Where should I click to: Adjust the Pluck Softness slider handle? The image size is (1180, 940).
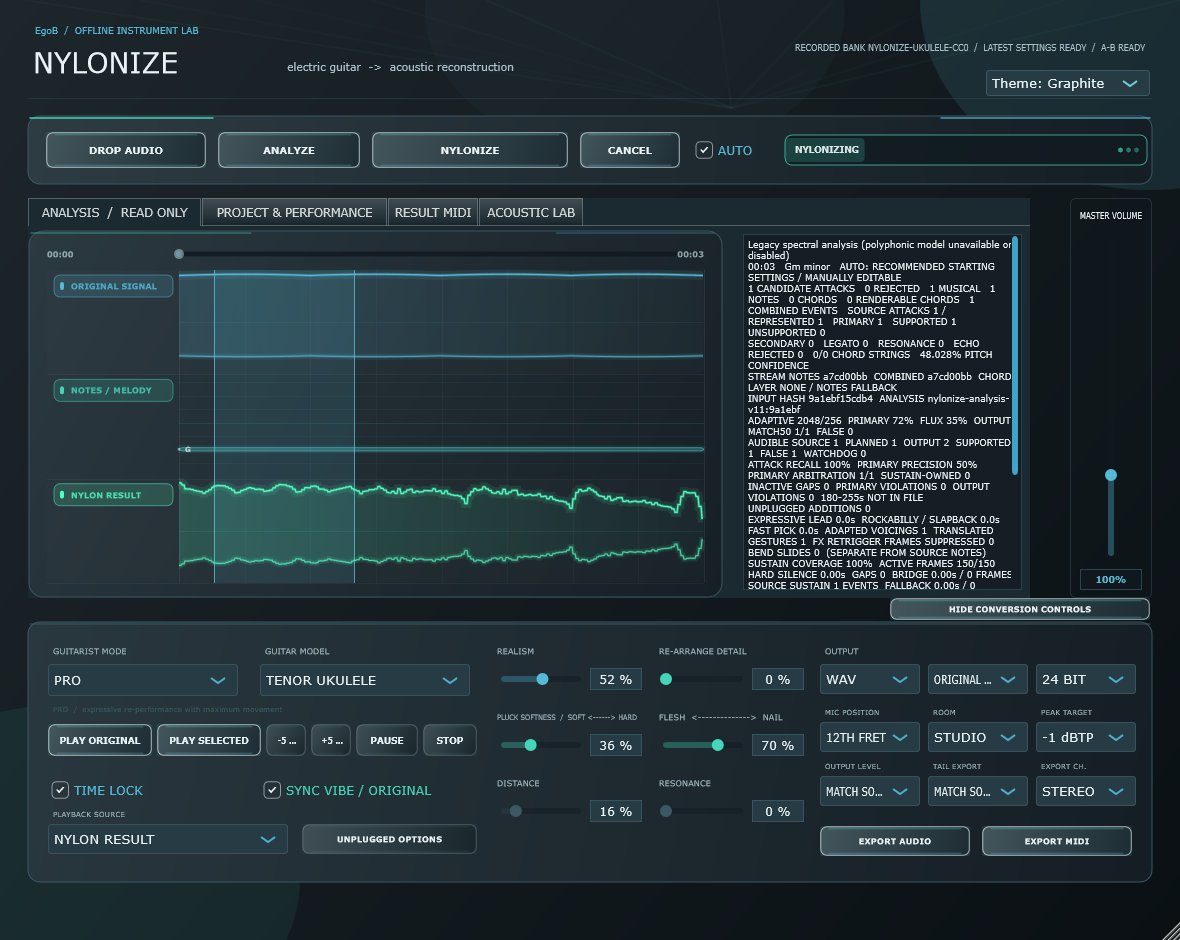[x=531, y=745]
